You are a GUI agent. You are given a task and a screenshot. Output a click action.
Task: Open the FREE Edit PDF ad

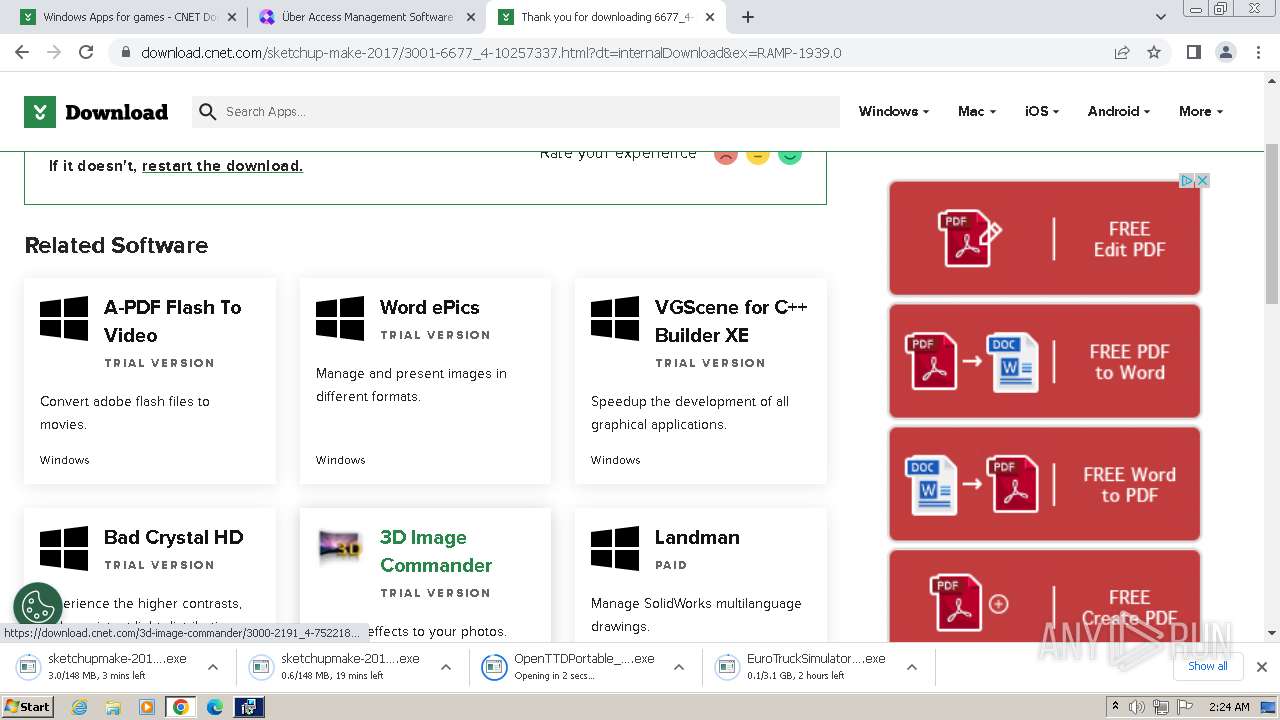[x=1044, y=238]
